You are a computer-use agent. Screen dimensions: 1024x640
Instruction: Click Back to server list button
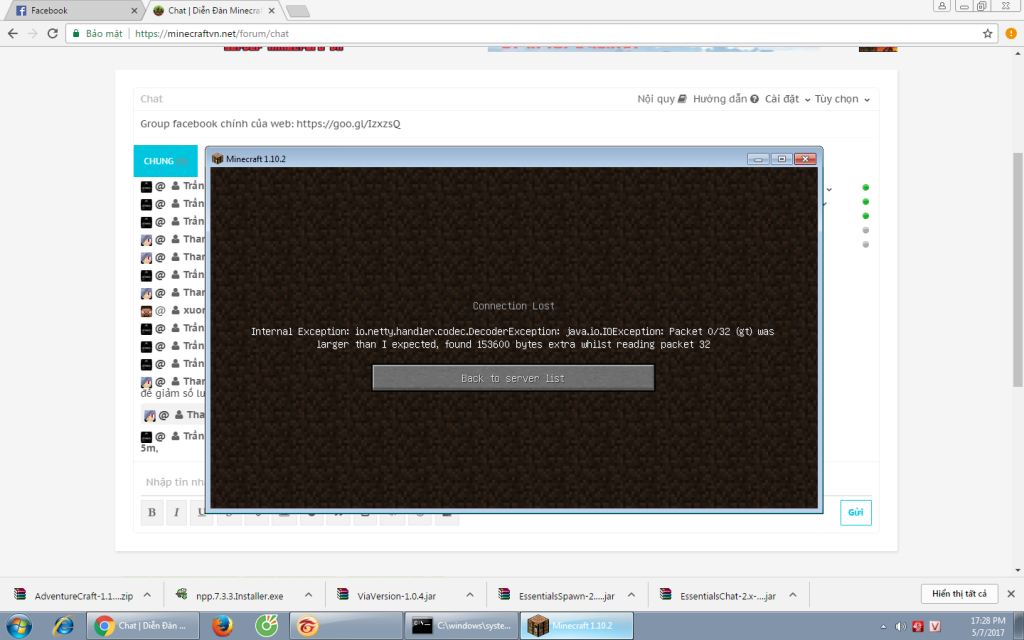[513, 378]
